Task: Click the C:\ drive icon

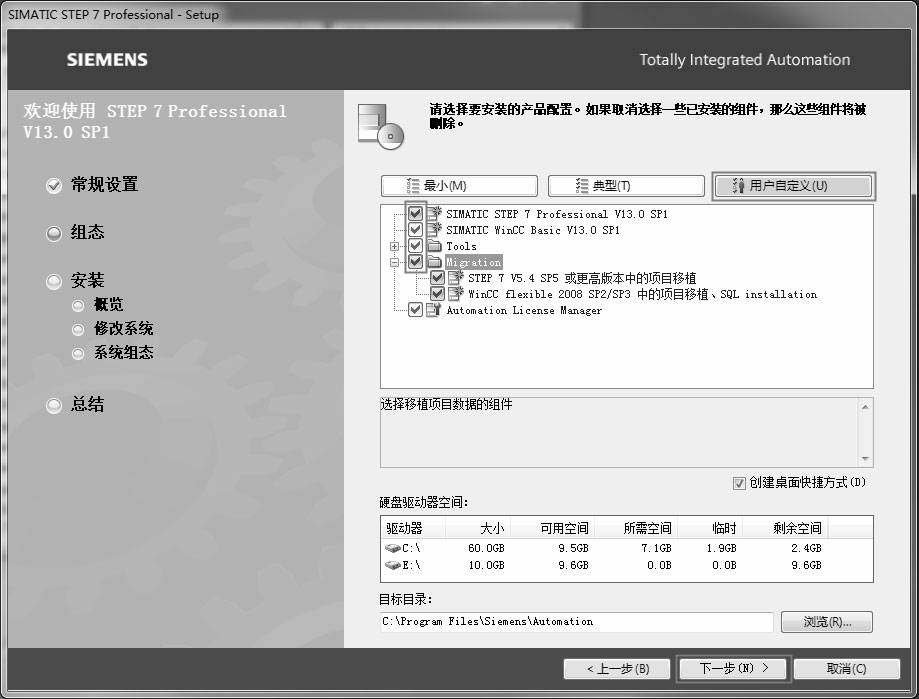Action: 393,548
